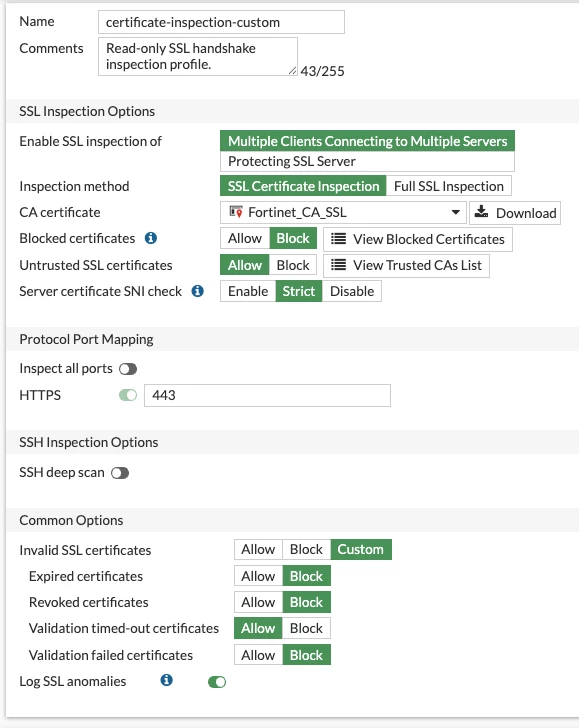
Task: Toggle the HTTPS protocol switch
Action: pos(128,395)
